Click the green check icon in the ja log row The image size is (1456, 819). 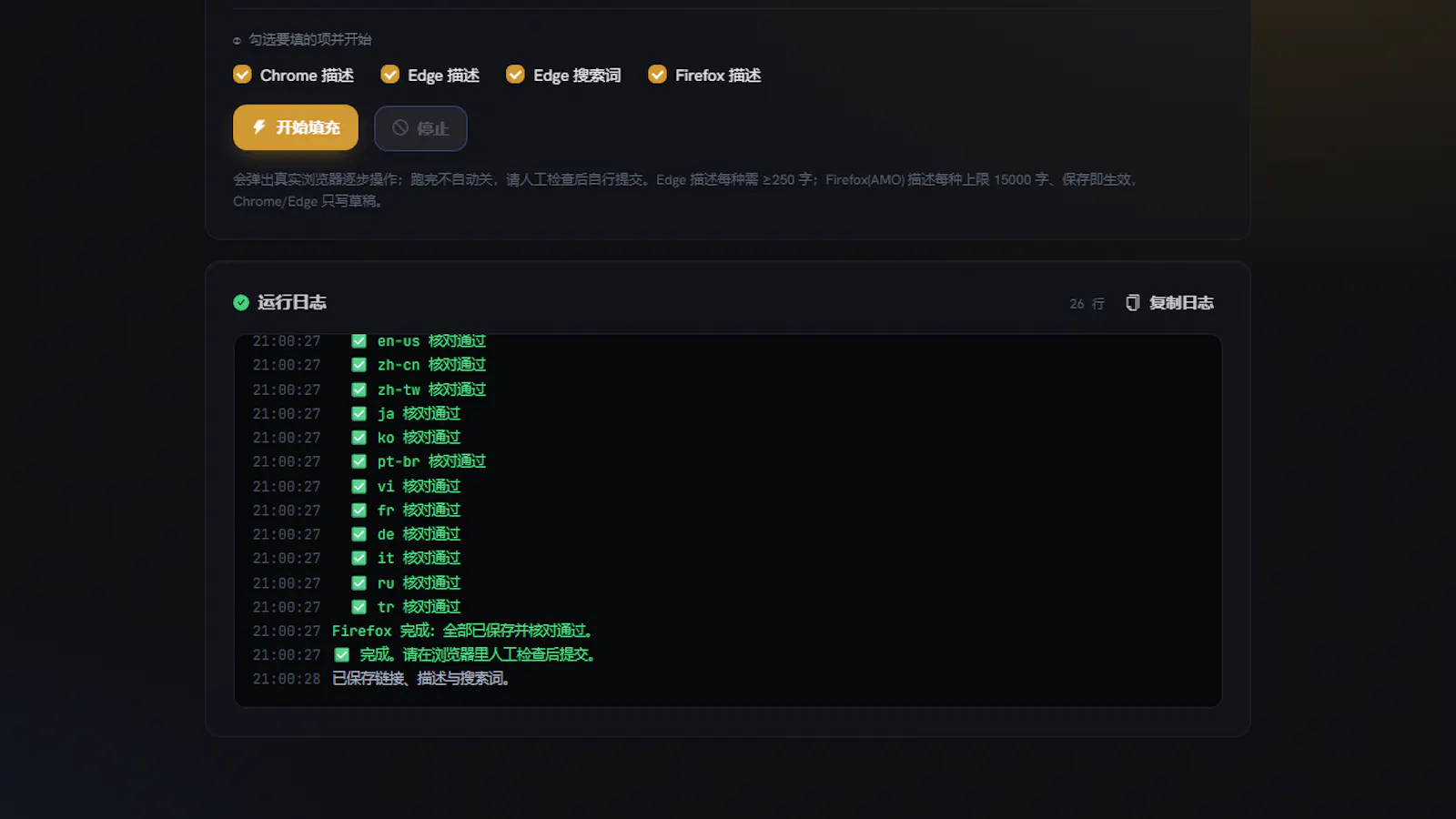[x=359, y=414]
